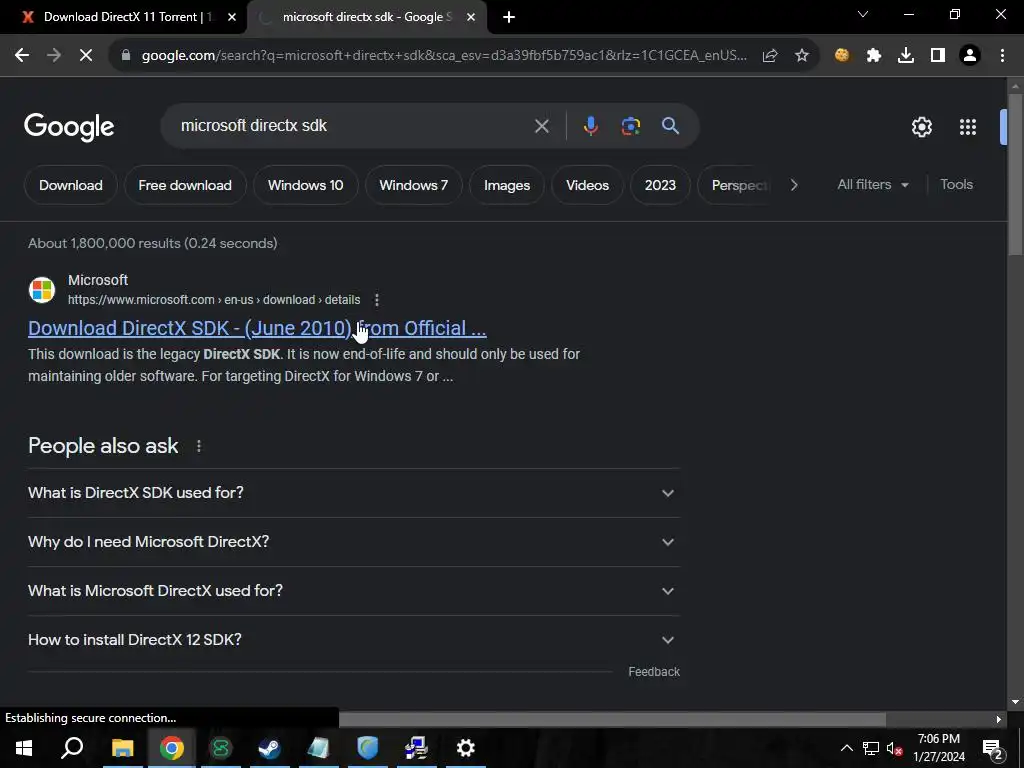This screenshot has height=768, width=1024.
Task: Show hidden system tray icons
Action: point(846,748)
